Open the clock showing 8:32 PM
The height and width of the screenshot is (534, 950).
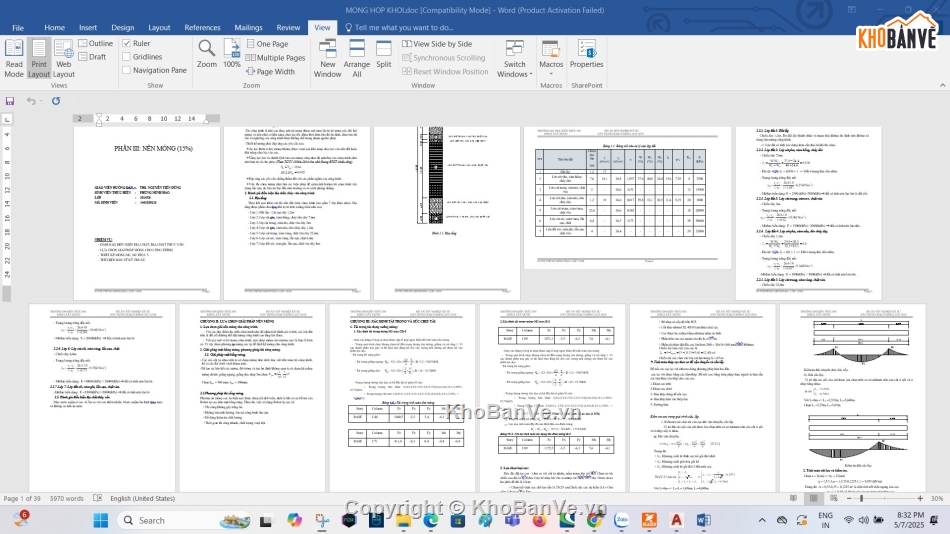coord(911,520)
